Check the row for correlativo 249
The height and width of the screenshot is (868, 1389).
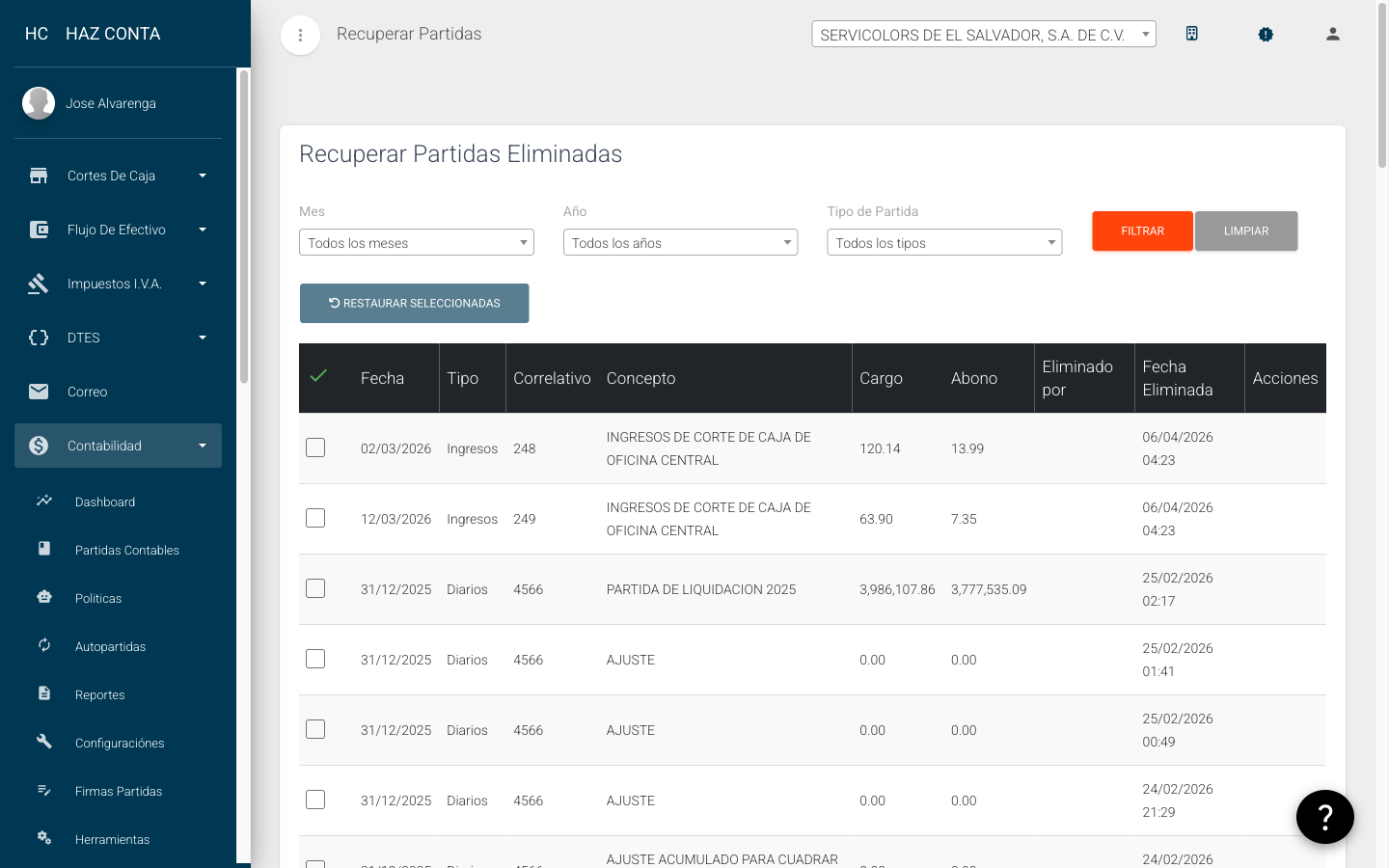[x=315, y=518]
